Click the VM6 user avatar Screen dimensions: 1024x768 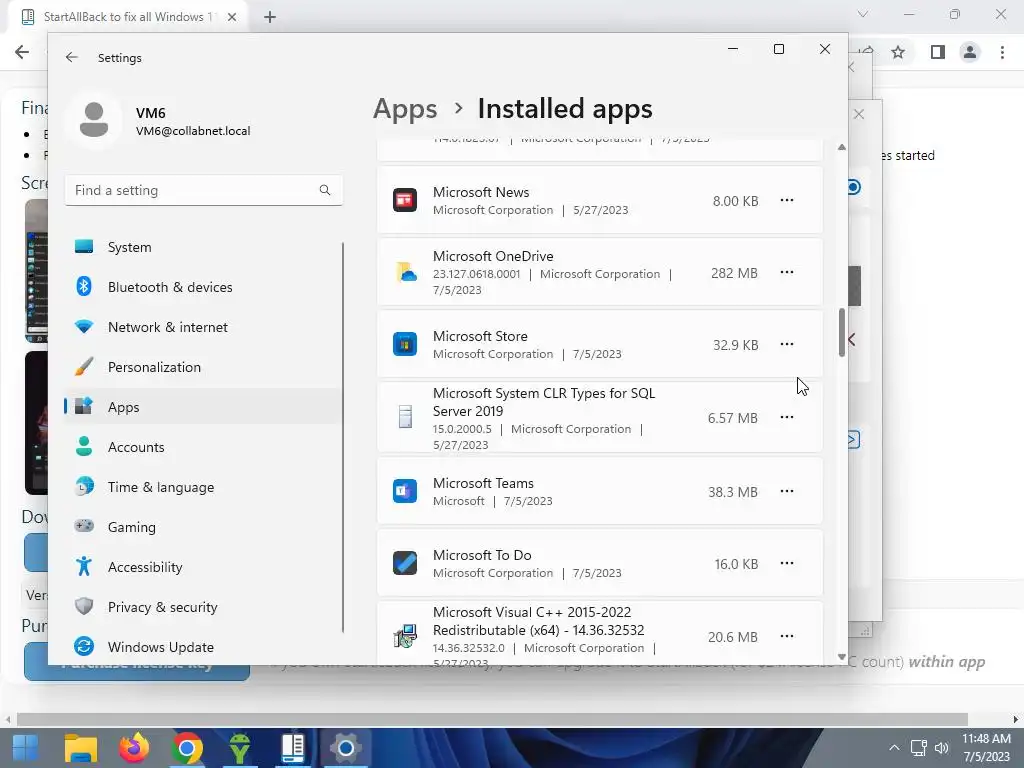(93, 120)
